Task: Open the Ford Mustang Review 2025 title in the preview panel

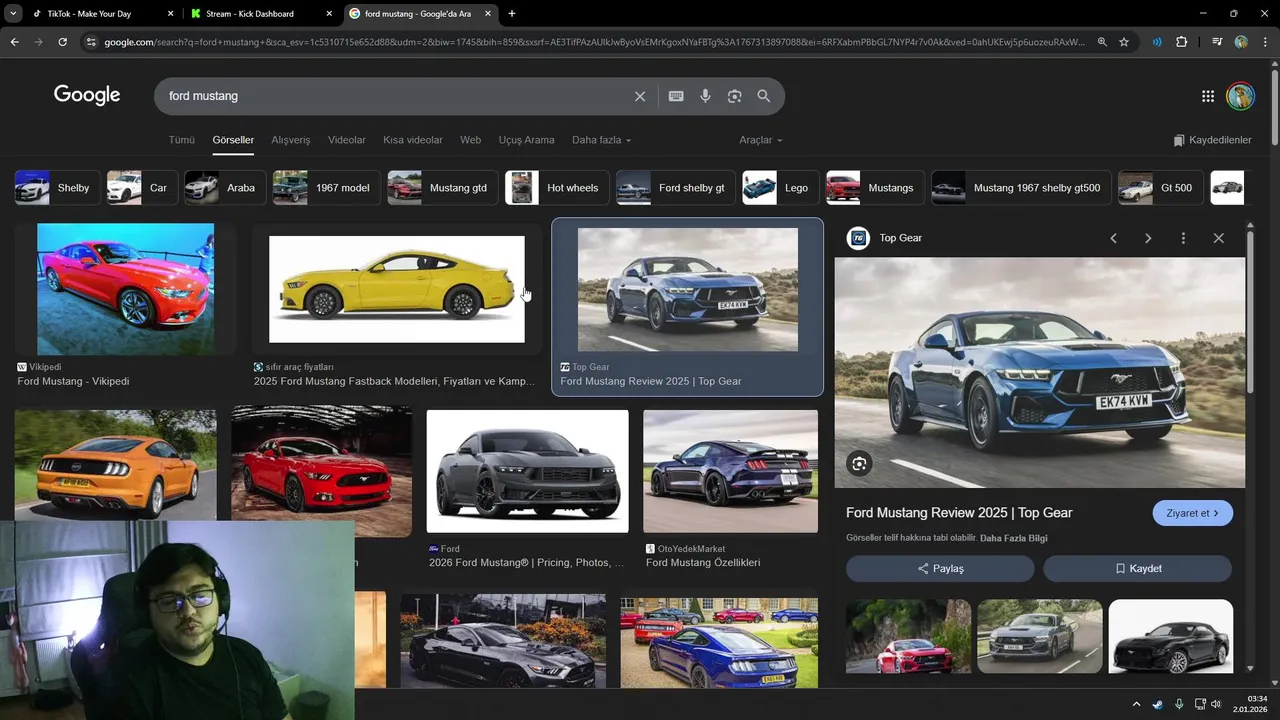Action: coord(959,513)
